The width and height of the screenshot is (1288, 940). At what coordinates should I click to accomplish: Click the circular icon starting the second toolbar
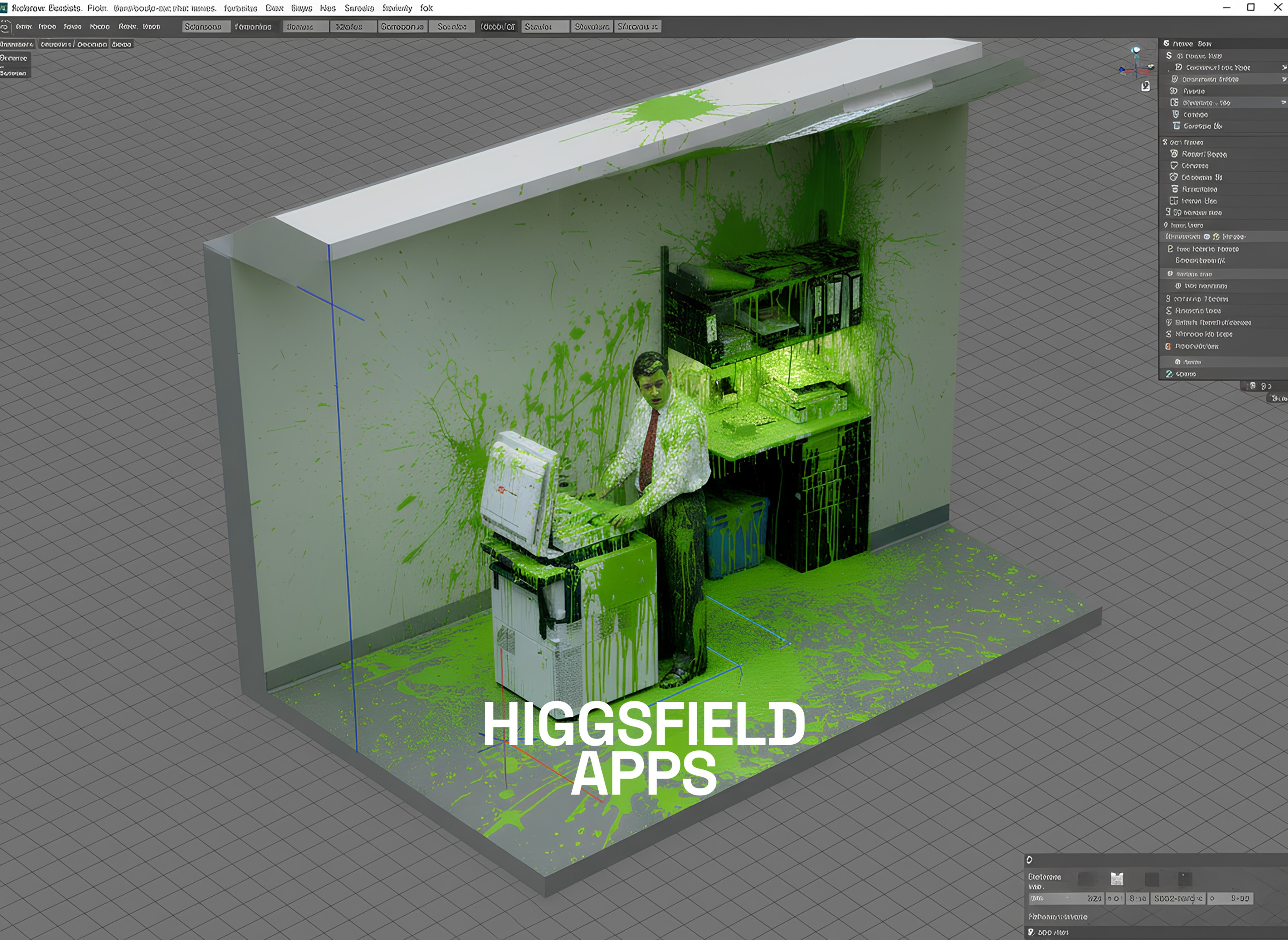click(x=5, y=27)
